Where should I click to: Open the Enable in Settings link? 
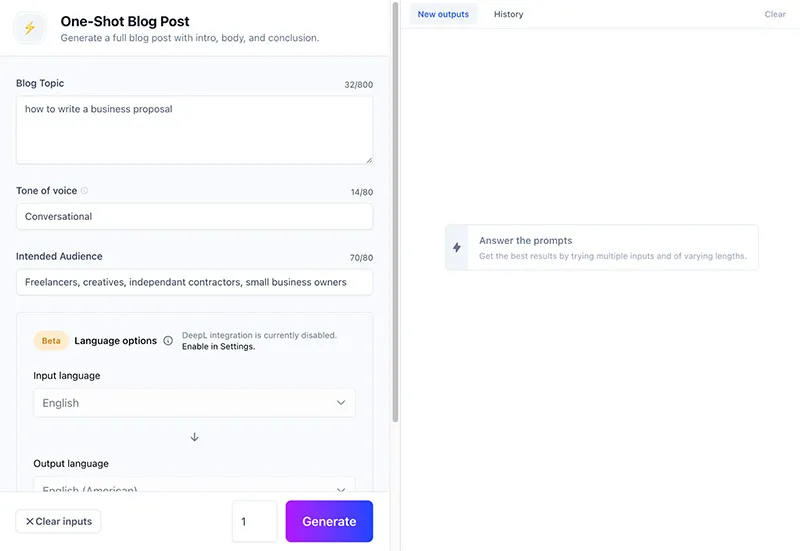[218, 347]
